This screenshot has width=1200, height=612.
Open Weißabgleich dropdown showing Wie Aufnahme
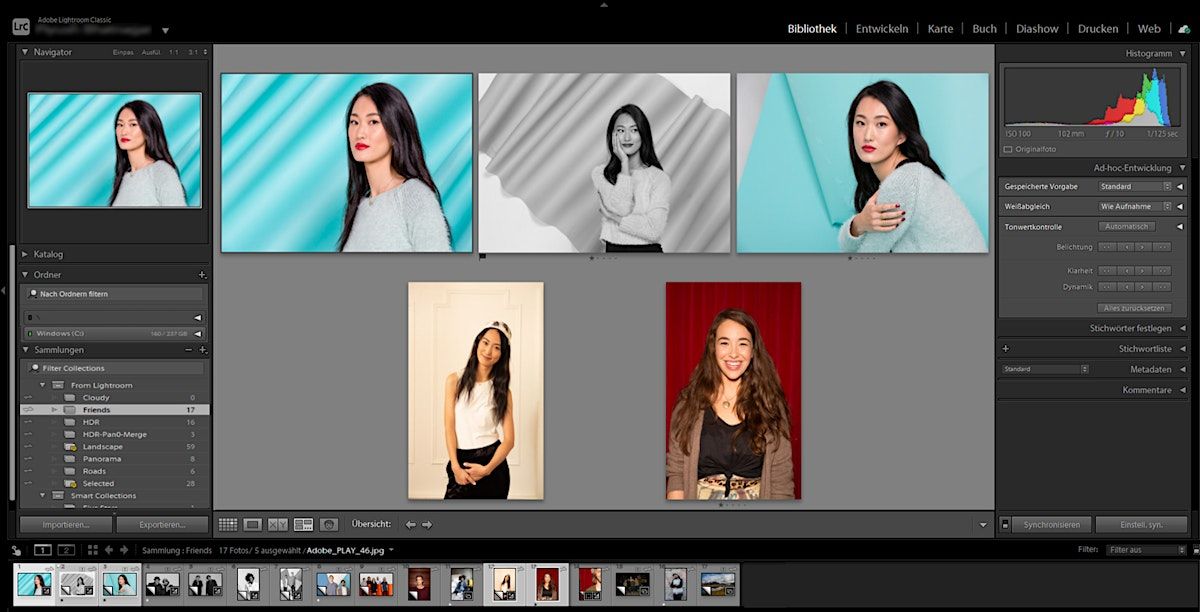(1135, 206)
